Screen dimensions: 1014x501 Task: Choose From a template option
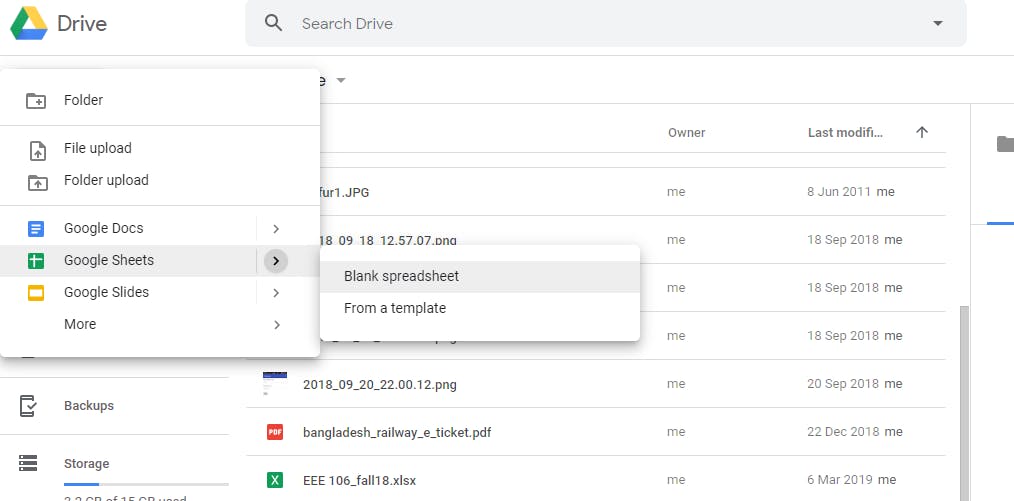coord(395,308)
